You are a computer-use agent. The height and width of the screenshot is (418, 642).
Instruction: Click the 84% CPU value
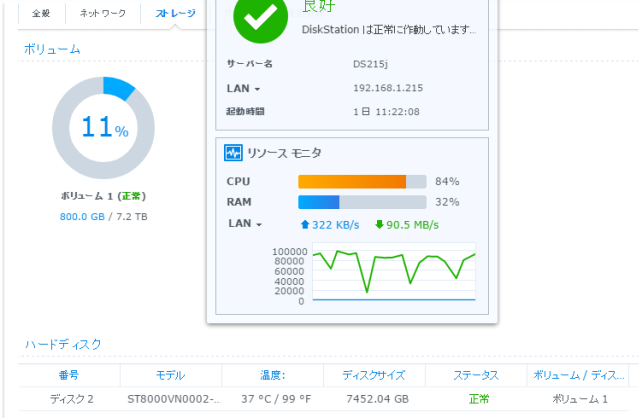pyautogui.click(x=447, y=181)
